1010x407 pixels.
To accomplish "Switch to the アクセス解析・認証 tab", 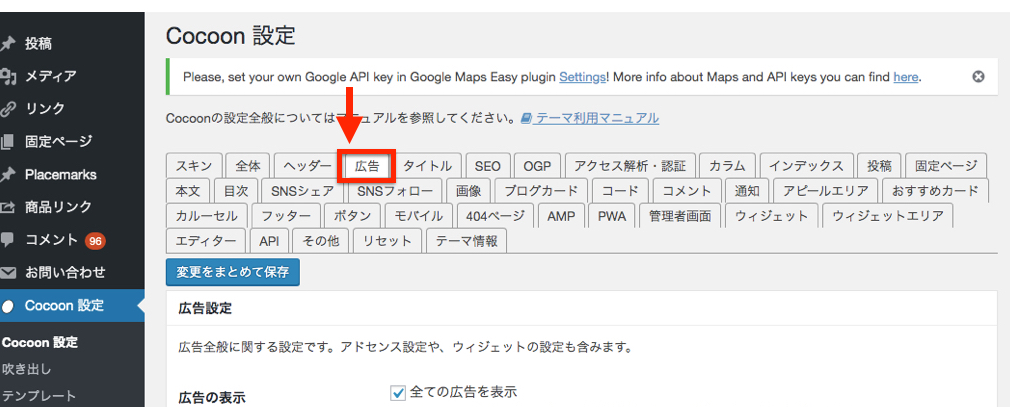I will [x=630, y=166].
